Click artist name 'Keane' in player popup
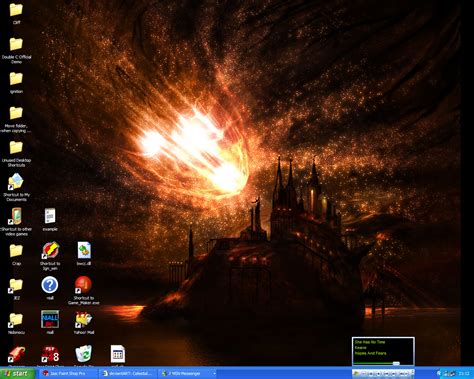The image size is (474, 379). (x=361, y=348)
